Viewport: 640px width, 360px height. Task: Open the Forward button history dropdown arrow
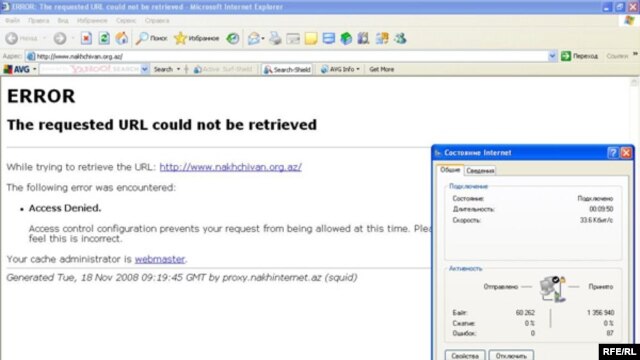coord(73,38)
